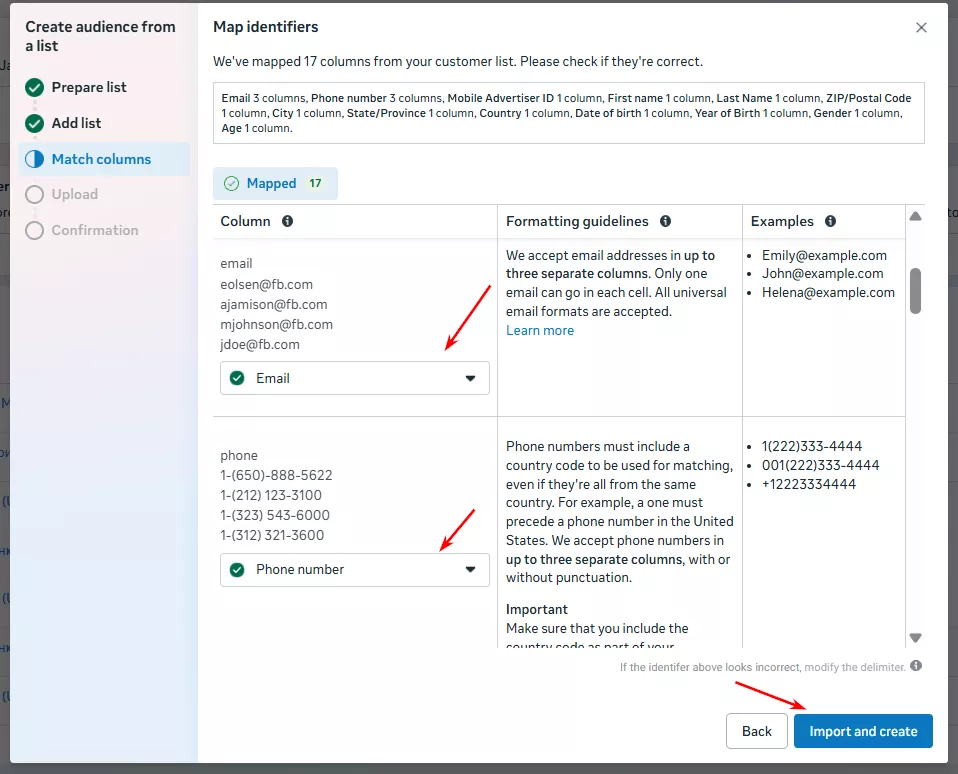Screen dimensions: 958x774
Task: Open the Learn more link for email formatting
Action: click(540, 330)
